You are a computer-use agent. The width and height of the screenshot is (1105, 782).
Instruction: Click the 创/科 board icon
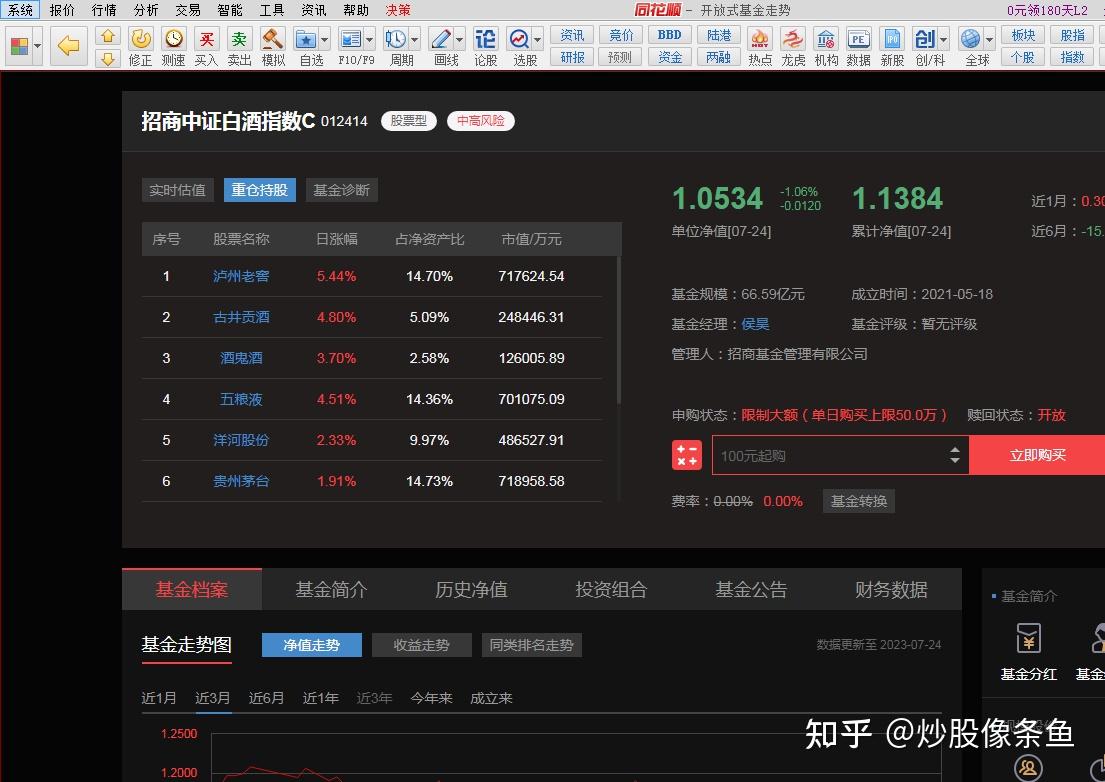pos(925,39)
